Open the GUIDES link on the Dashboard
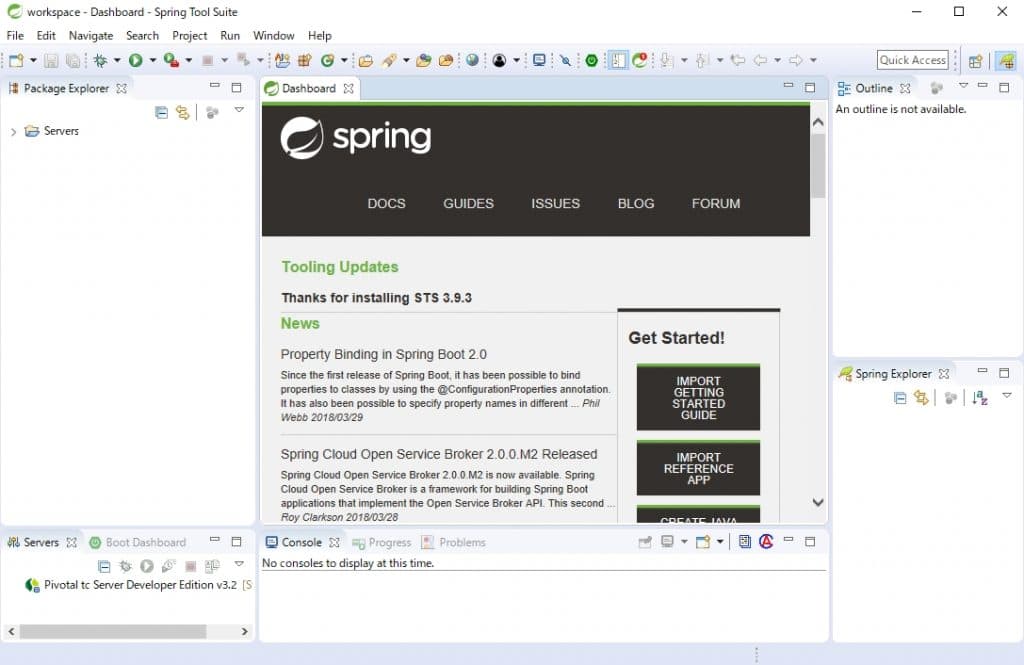Screen dimensions: 1024x665 coord(468,203)
